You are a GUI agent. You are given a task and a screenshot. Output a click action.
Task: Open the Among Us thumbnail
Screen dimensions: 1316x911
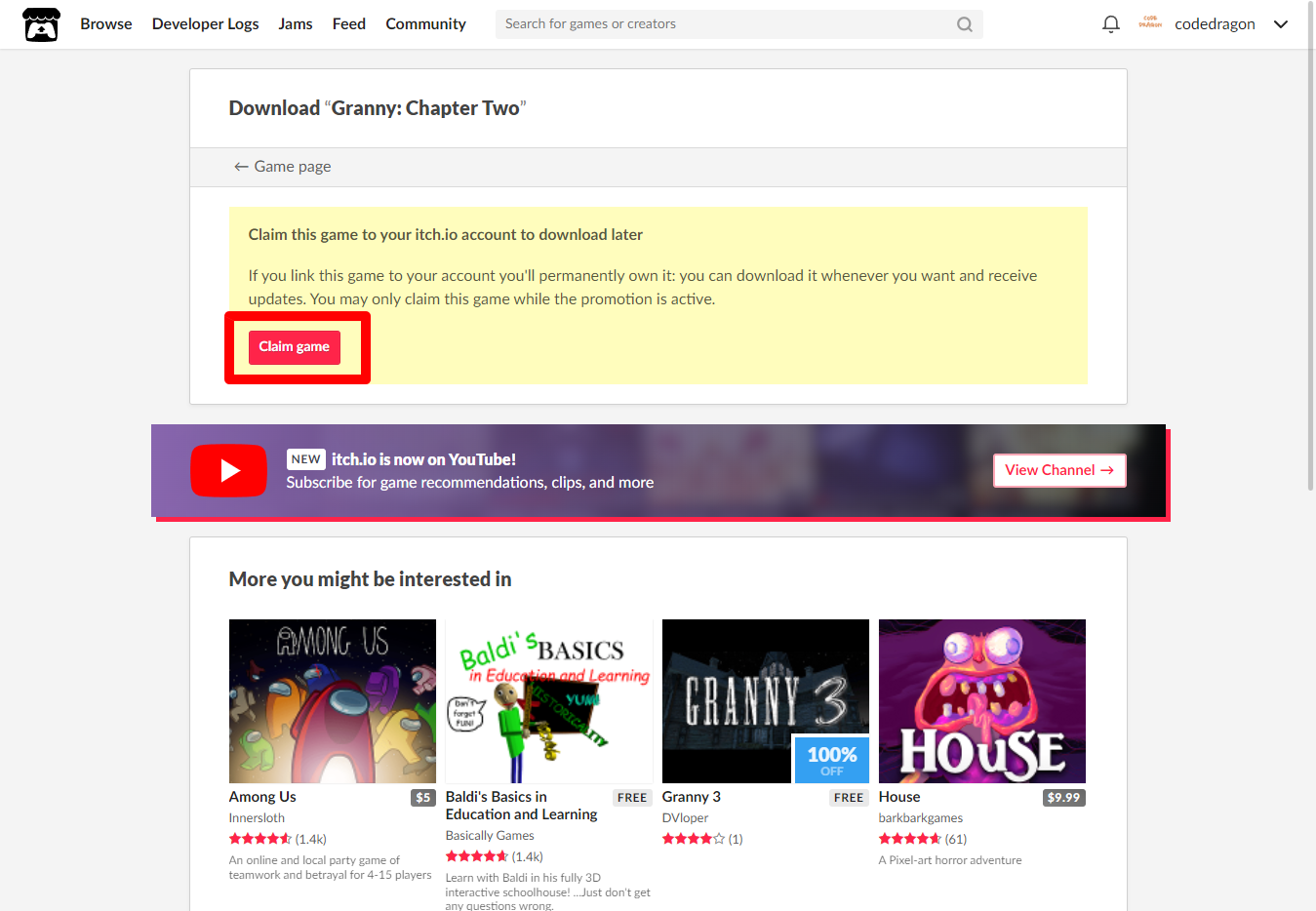pos(333,701)
